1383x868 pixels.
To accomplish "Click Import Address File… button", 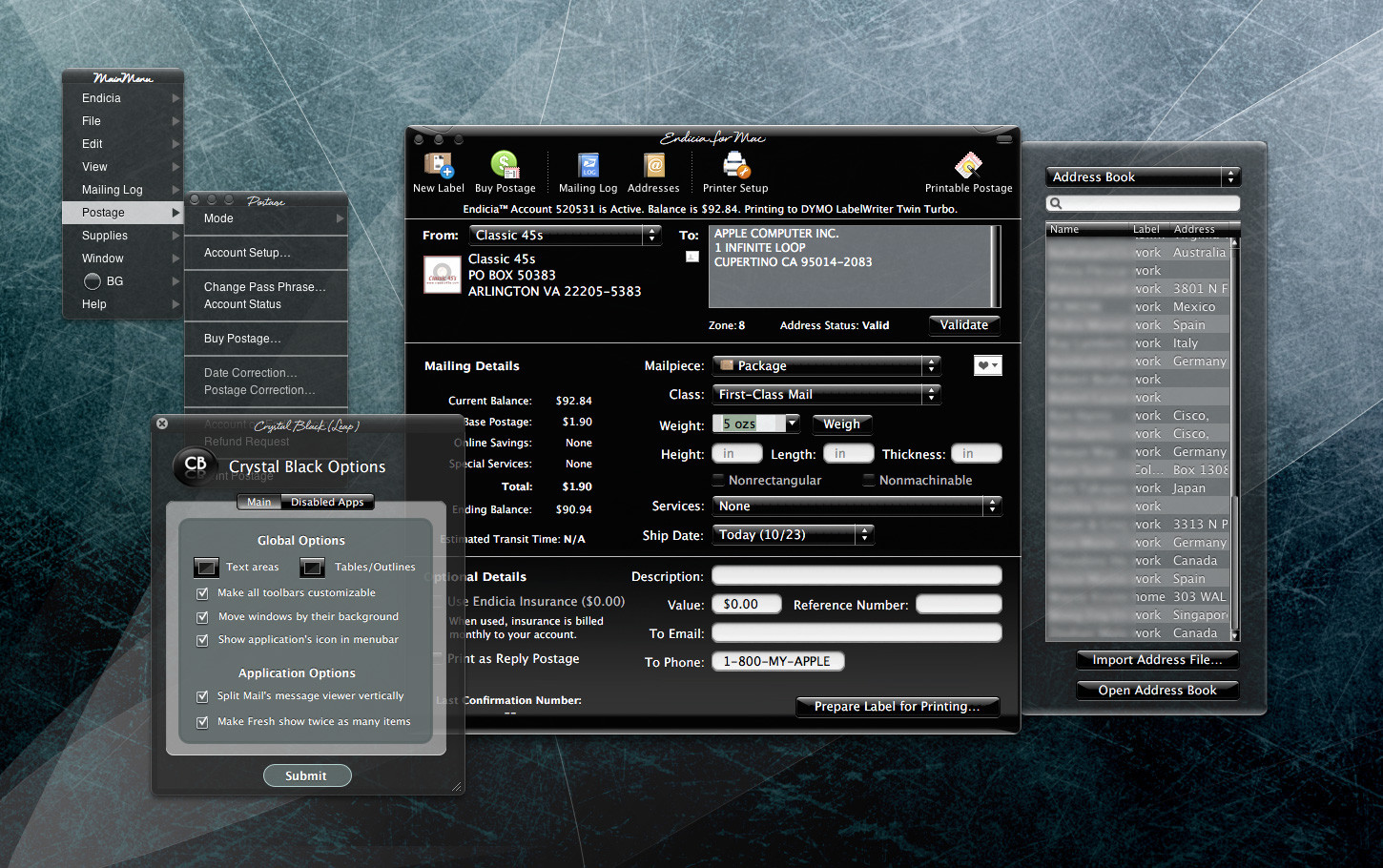I will click(1157, 660).
